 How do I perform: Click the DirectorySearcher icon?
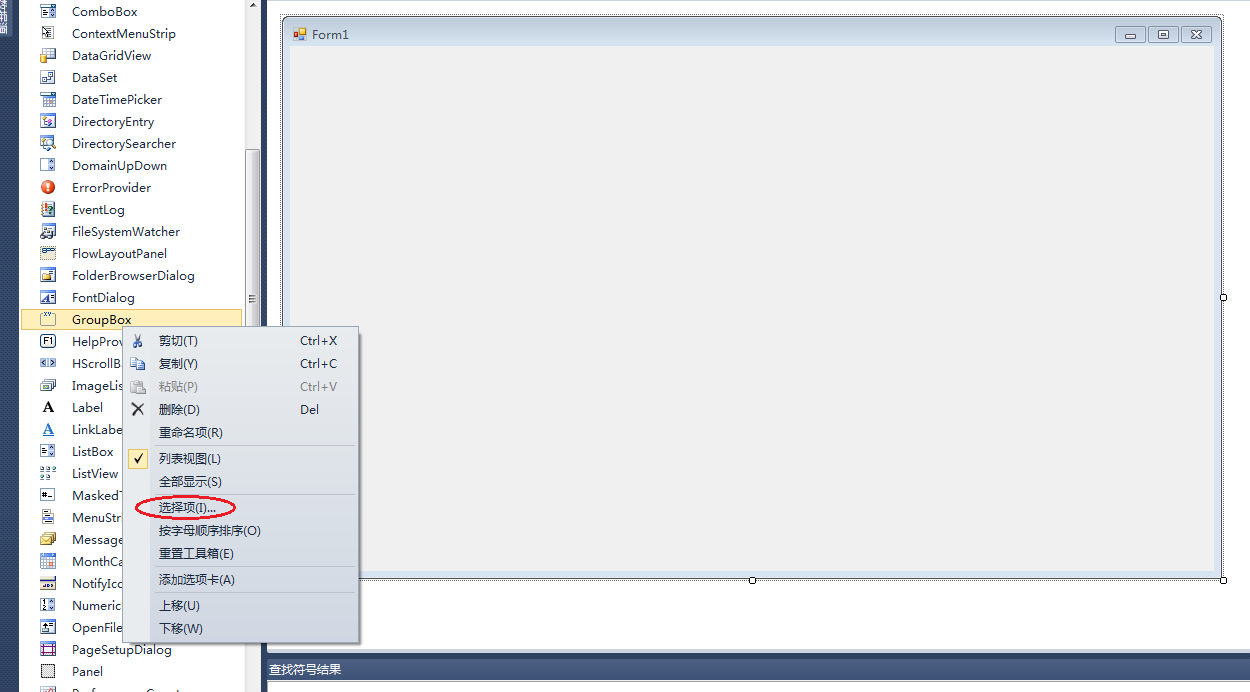48,144
